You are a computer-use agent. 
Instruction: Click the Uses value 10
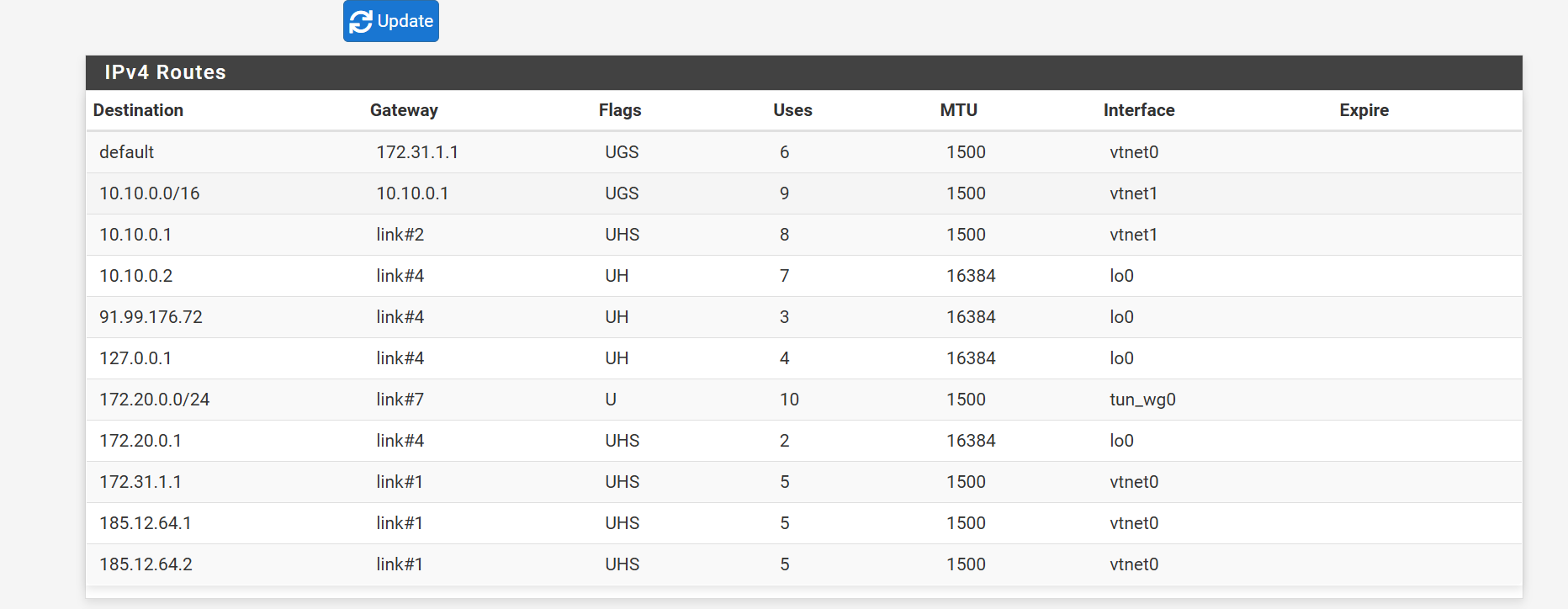789,400
